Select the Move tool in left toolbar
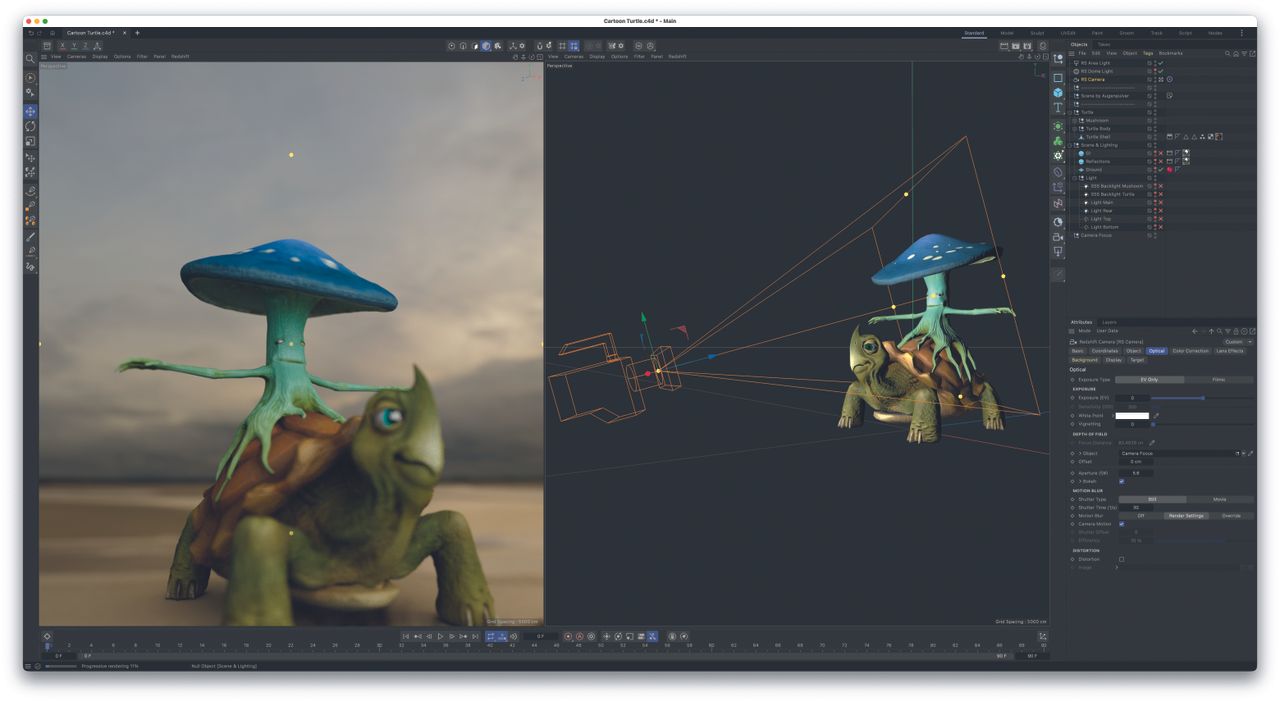Image resolution: width=1280 pixels, height=702 pixels. click(x=30, y=111)
